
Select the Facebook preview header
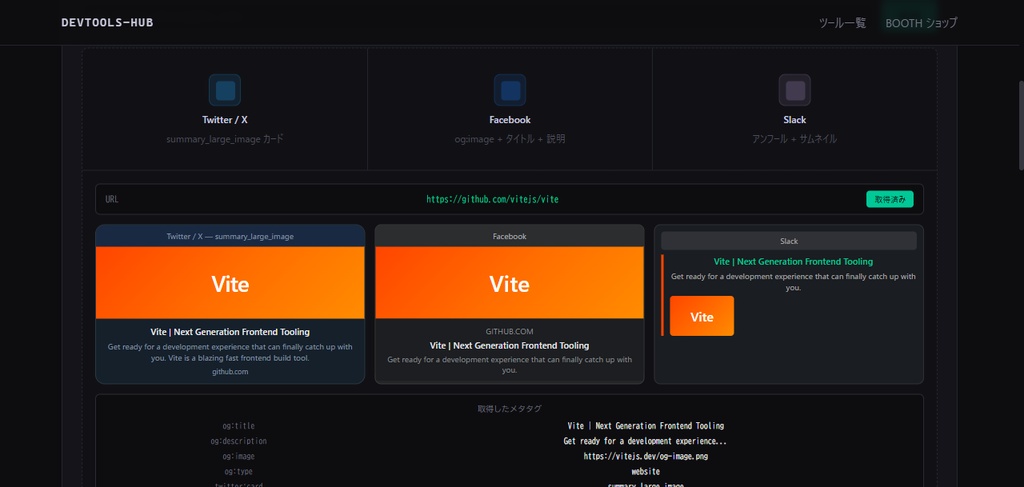click(x=509, y=236)
